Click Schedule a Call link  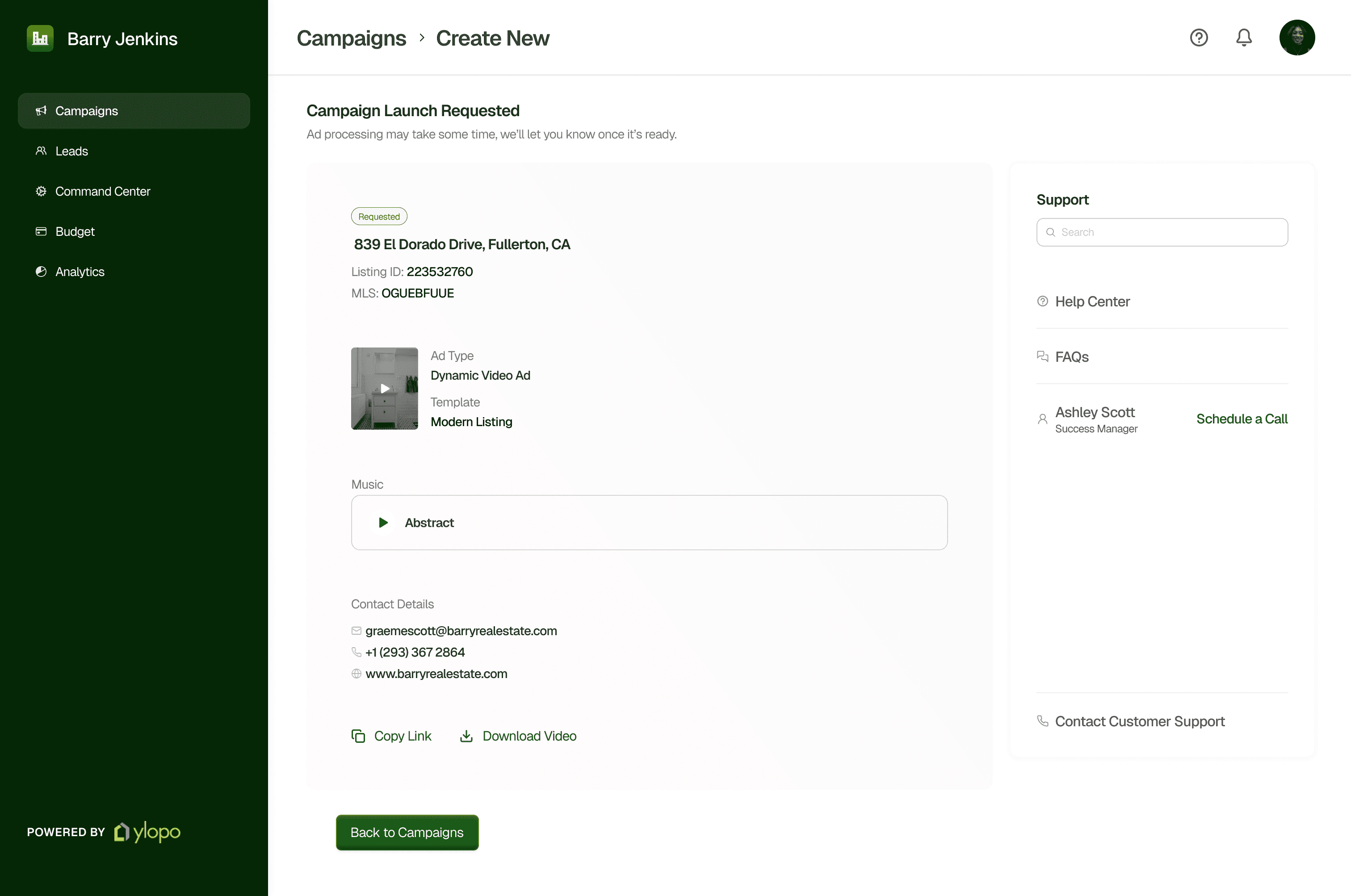[x=1241, y=419]
